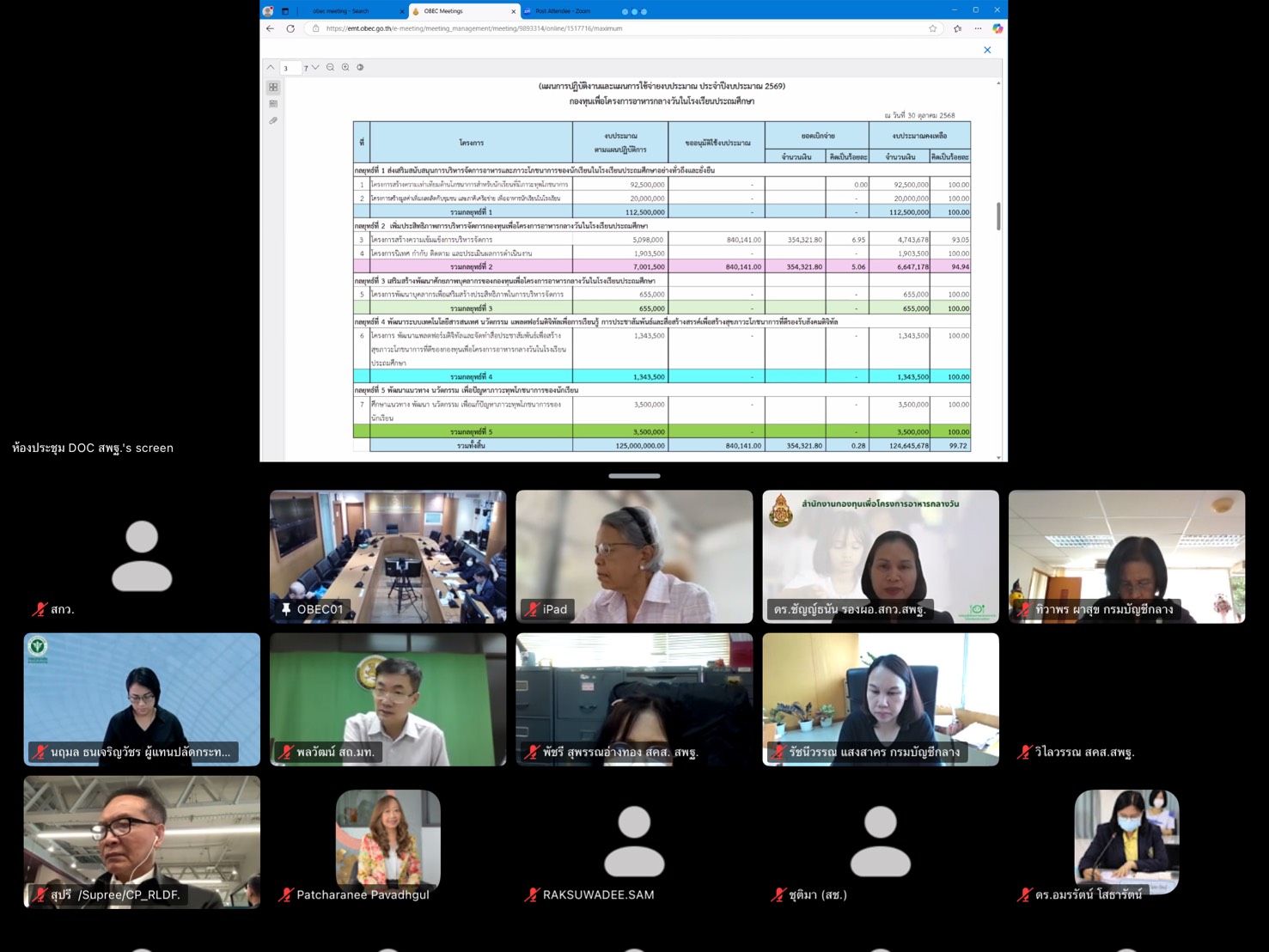Select the OBEC01 participant video tile
The height and width of the screenshot is (952, 1269).
[387, 556]
